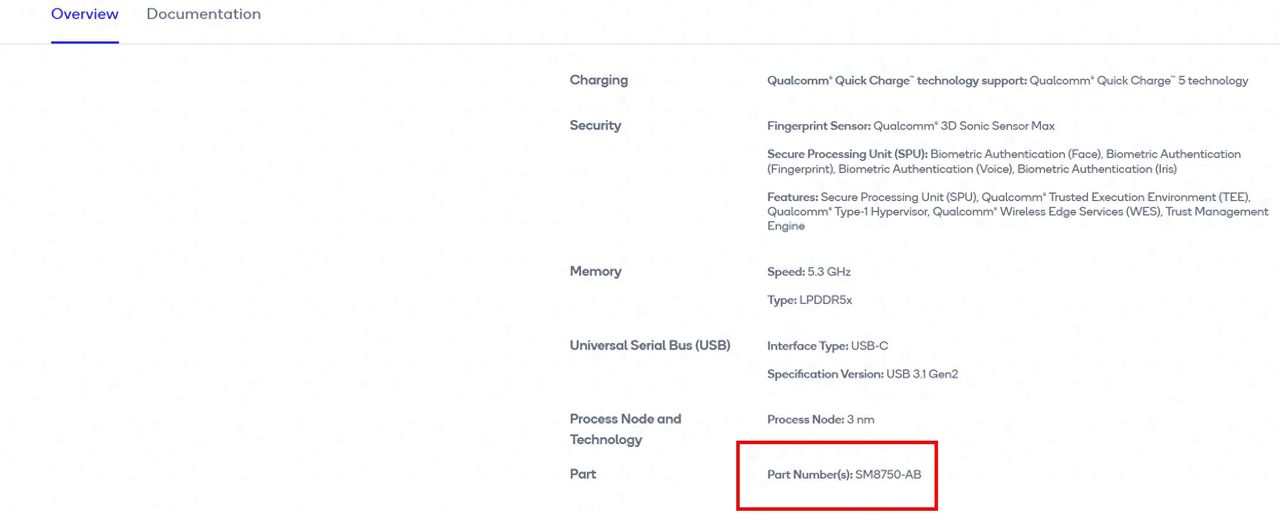Click the Secure Processing Unit biometric paragraph
Screen dimensions: 1280x514
point(1003,161)
